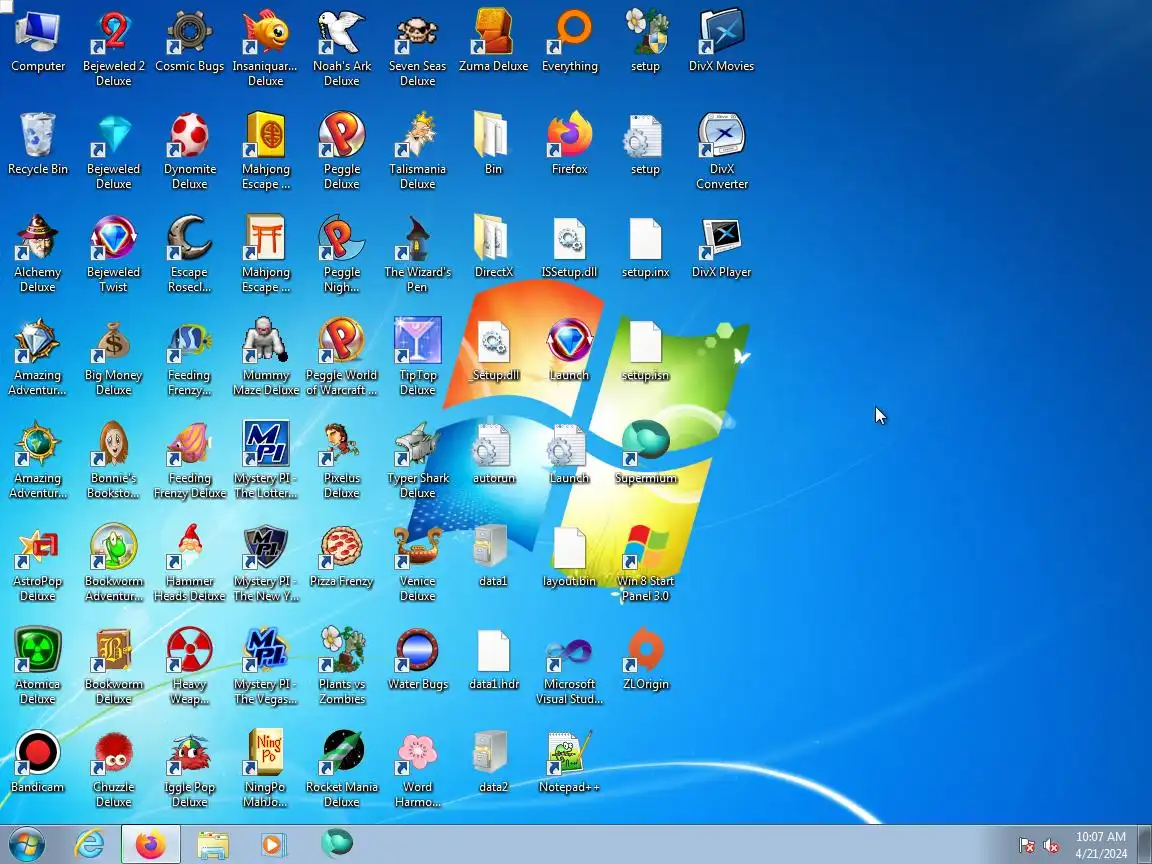Select Peggle Nights shortcut
This screenshot has width=1152, height=864.
tap(342, 239)
